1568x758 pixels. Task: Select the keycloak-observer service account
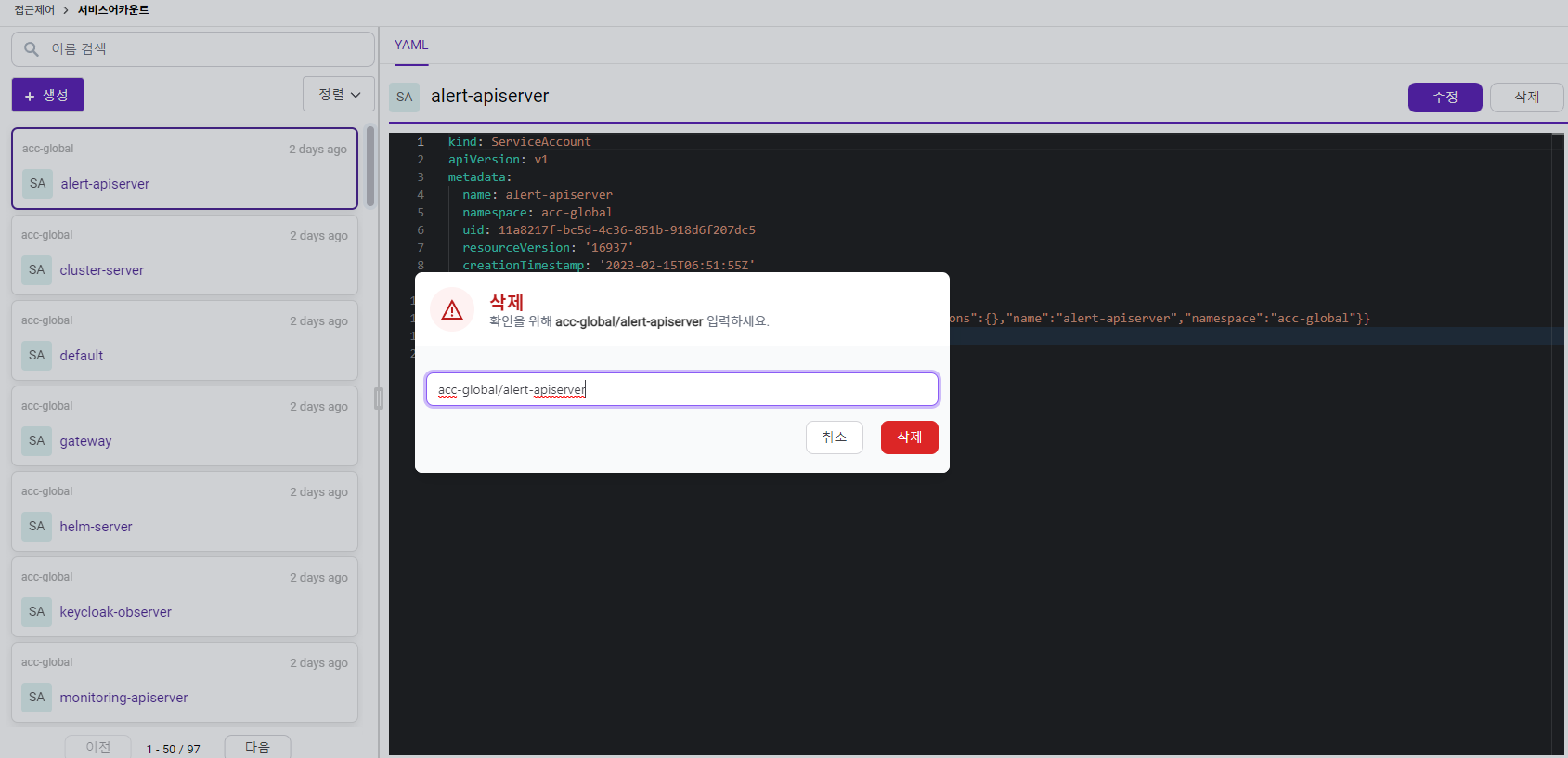(185, 596)
